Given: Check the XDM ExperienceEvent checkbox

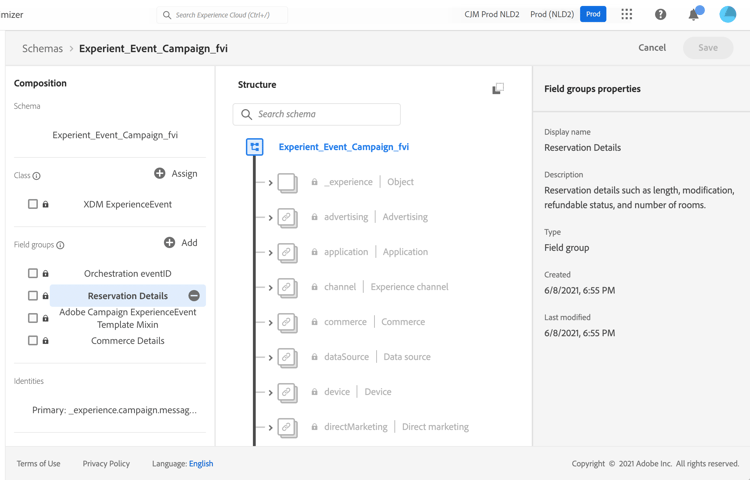Looking at the screenshot, I should click(x=33, y=204).
